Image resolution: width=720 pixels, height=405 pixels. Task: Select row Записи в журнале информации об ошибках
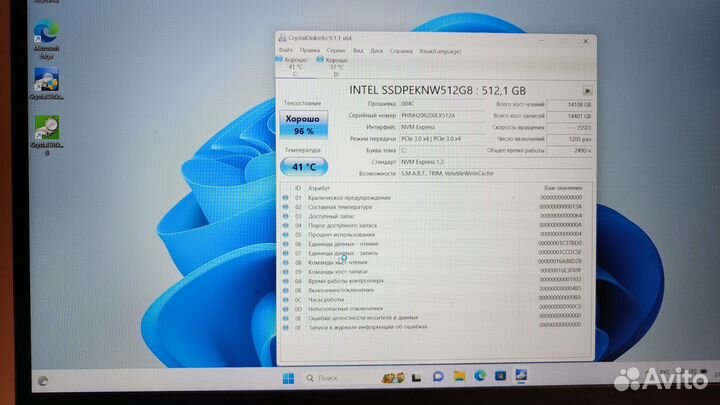(433, 327)
